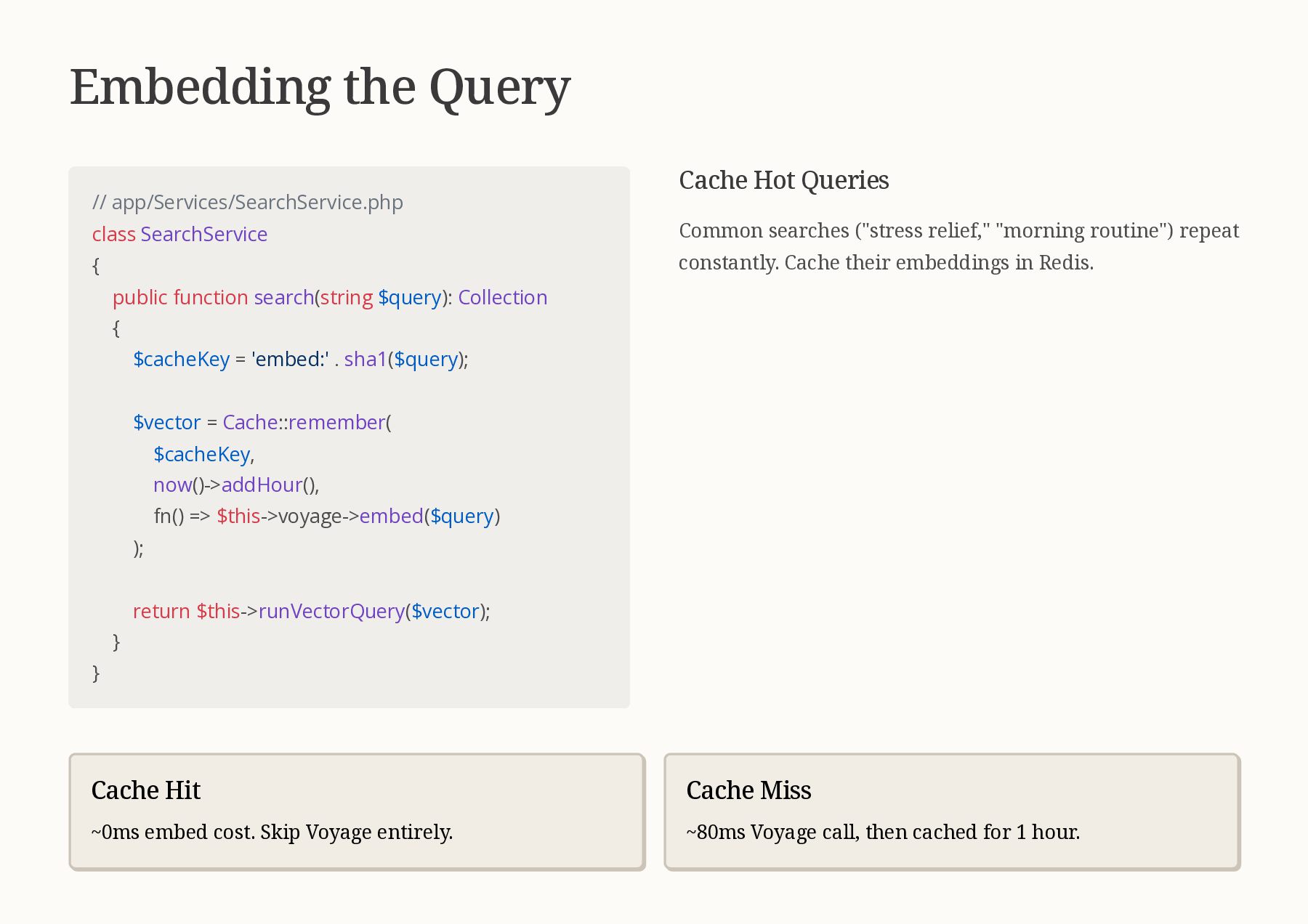The width and height of the screenshot is (1308, 924).
Task: Select the file path comment line in code
Action: (248, 202)
